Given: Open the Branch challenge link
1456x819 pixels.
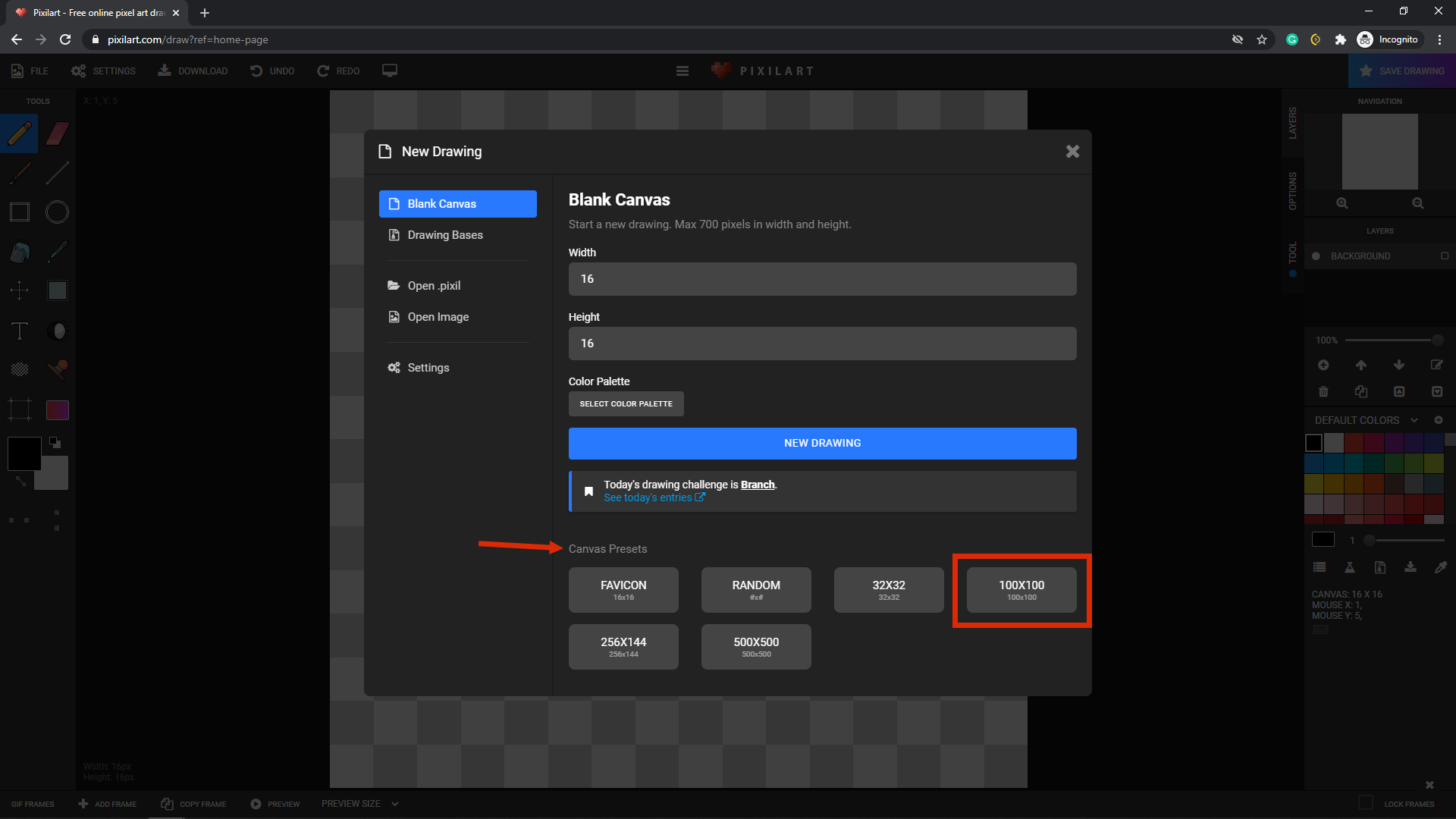Looking at the screenshot, I should [758, 485].
